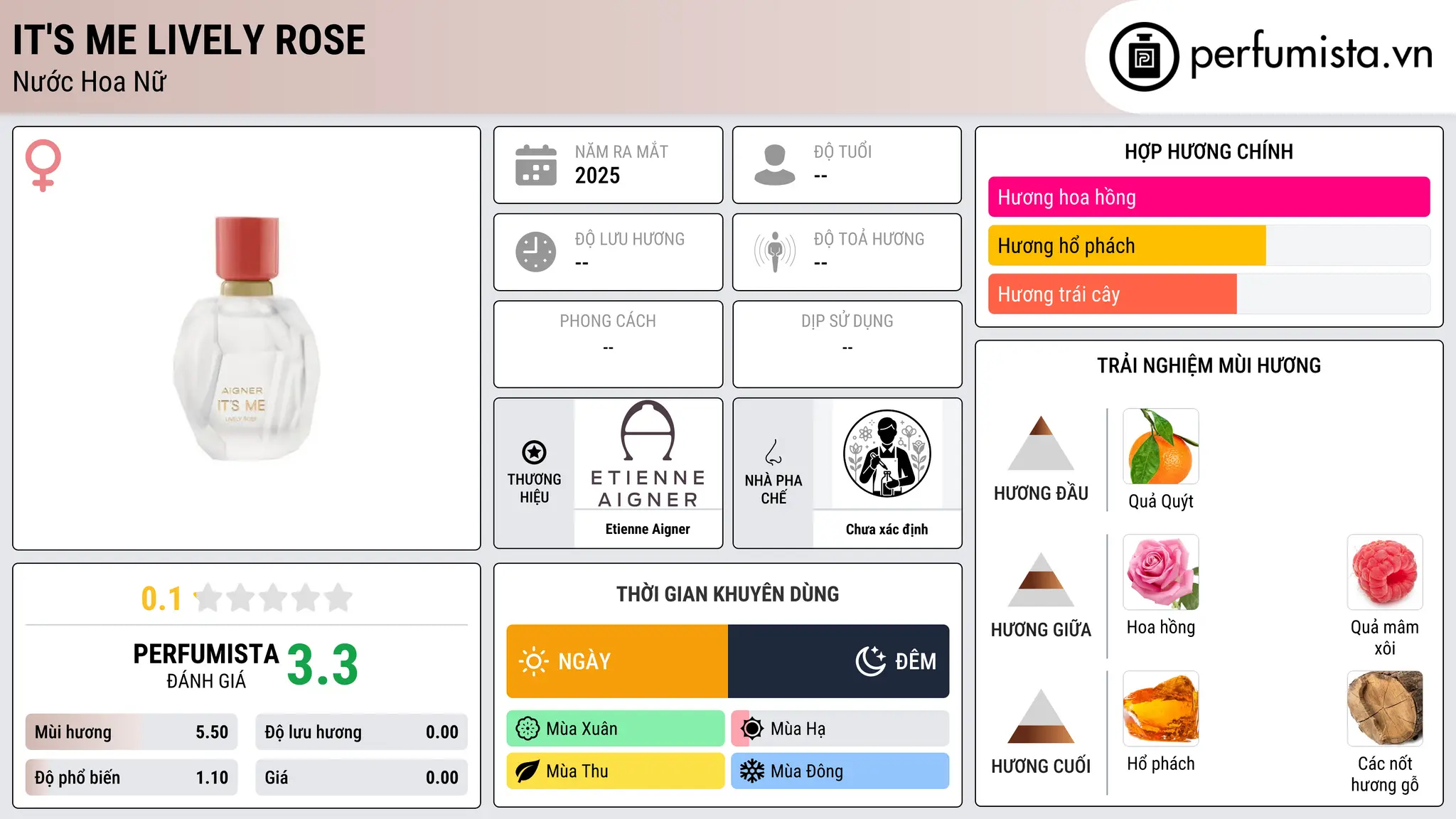
Task: Click the TRẢI NGHIỆM MÙI HƯƠNG heading
Action: (x=1209, y=365)
